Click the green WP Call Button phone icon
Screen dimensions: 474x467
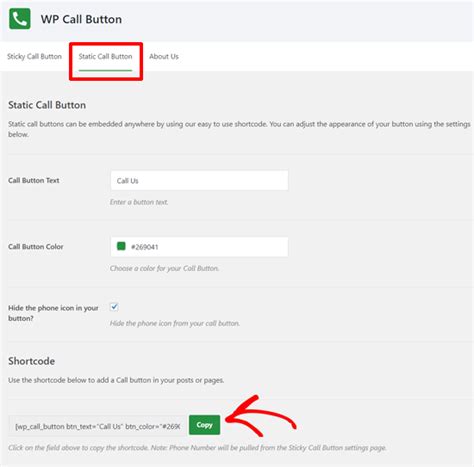(20, 19)
